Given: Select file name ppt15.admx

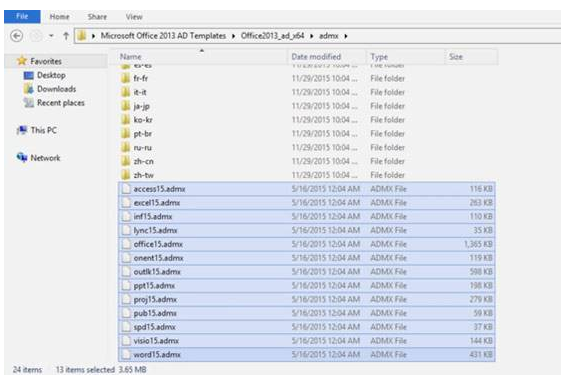Looking at the screenshot, I should pyautogui.click(x=154, y=285).
